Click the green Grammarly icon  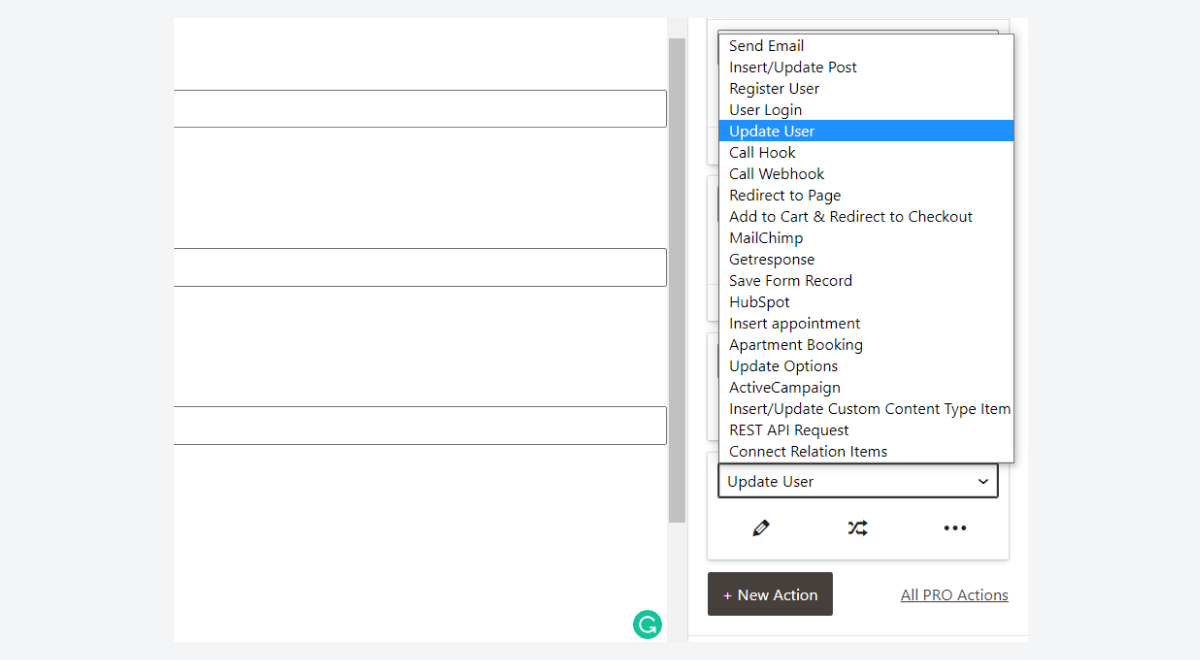647,624
